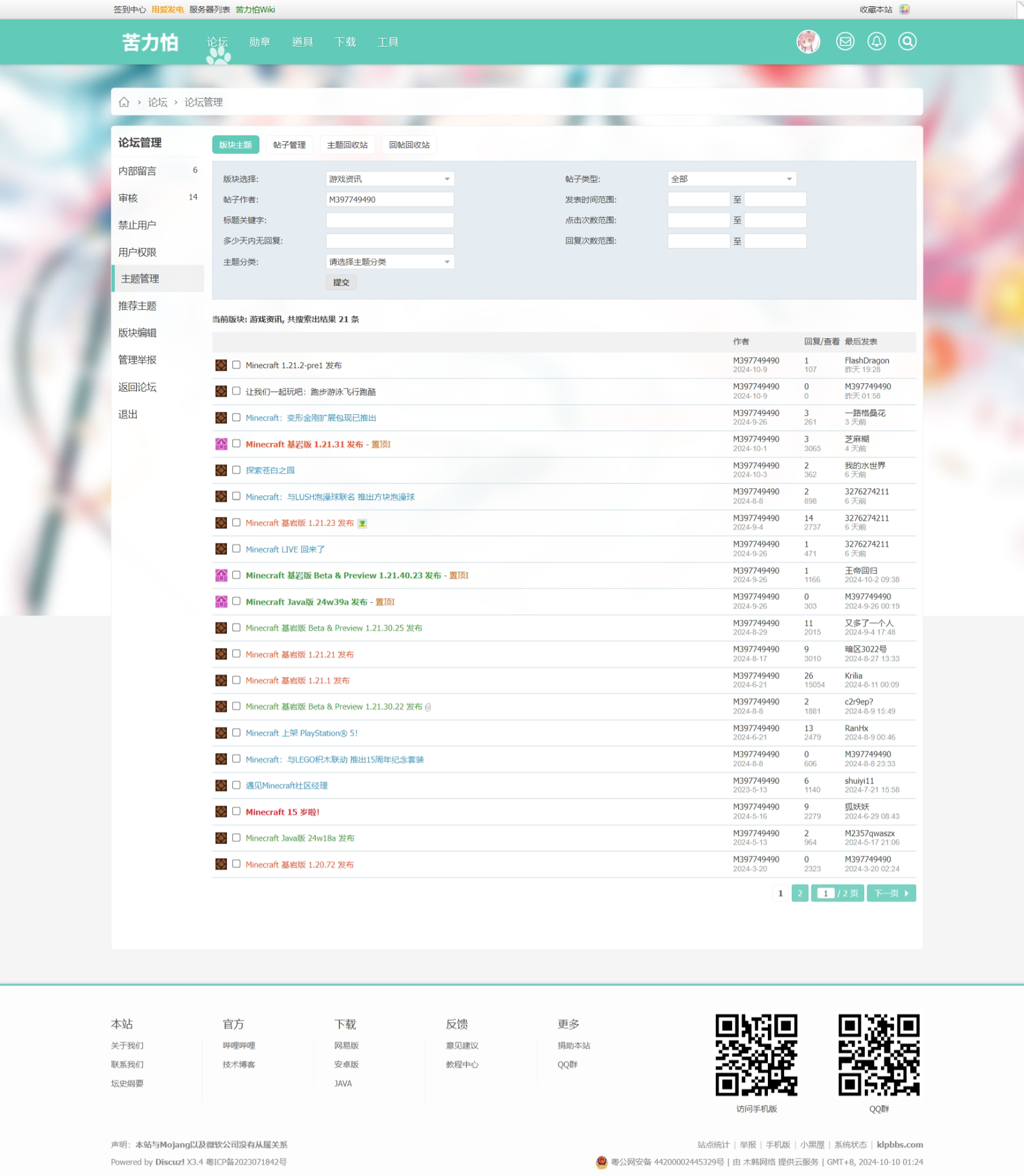Click thread icon beside Minecraft LIVE 回来了
The image size is (1024, 1176).
[x=221, y=549]
